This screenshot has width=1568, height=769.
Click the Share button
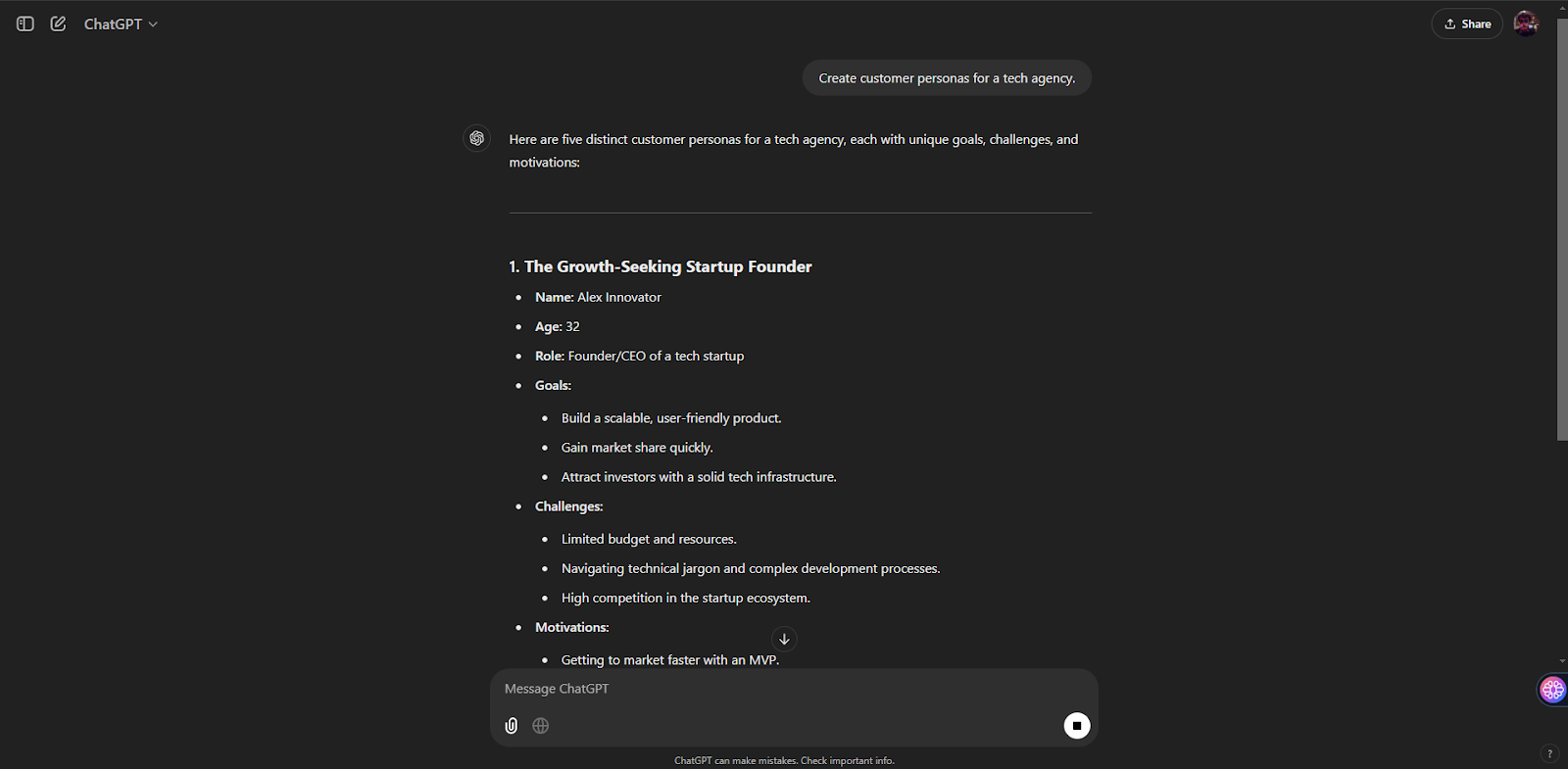[1467, 24]
